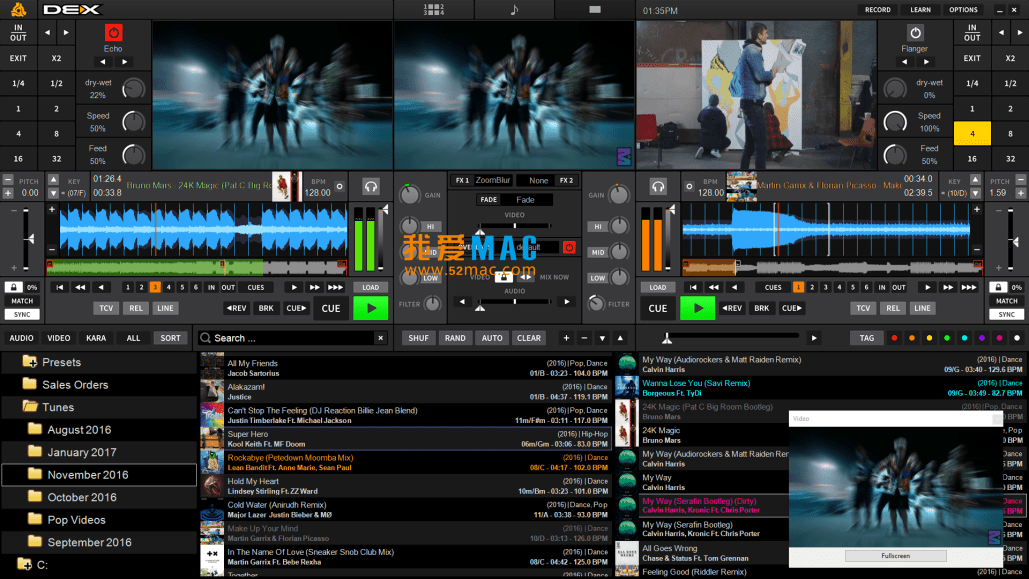Select previous right deck Flanger effect arrow
This screenshot has width=1029, height=579.
pos(904,62)
